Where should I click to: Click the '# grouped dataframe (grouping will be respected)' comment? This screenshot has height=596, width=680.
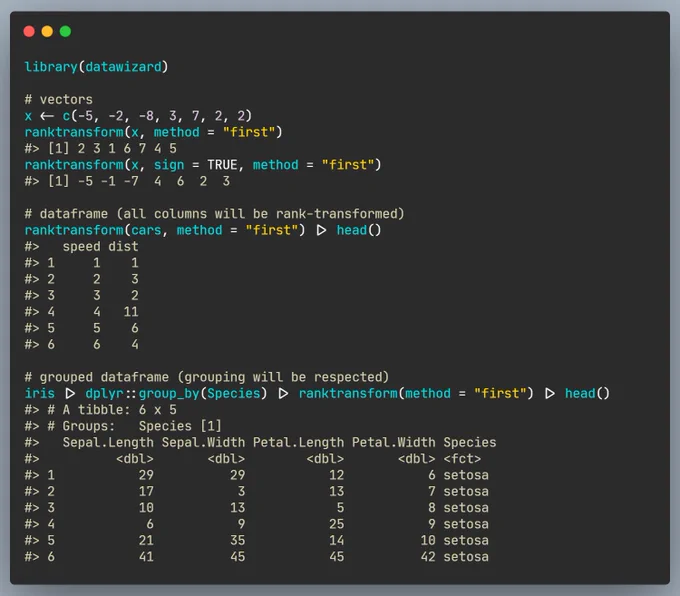click(x=206, y=377)
